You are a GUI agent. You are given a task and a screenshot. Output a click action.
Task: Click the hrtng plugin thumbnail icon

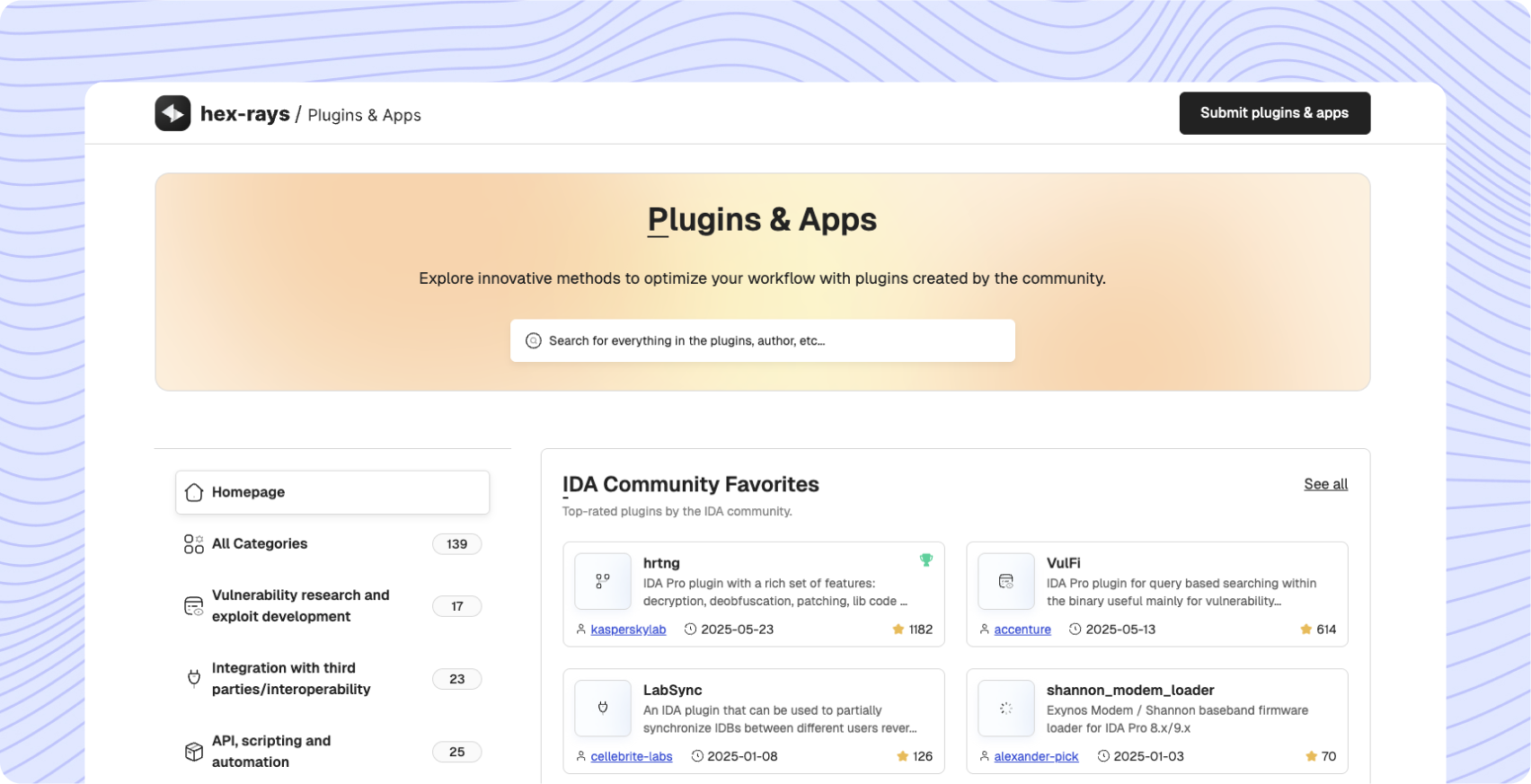[x=602, y=582]
